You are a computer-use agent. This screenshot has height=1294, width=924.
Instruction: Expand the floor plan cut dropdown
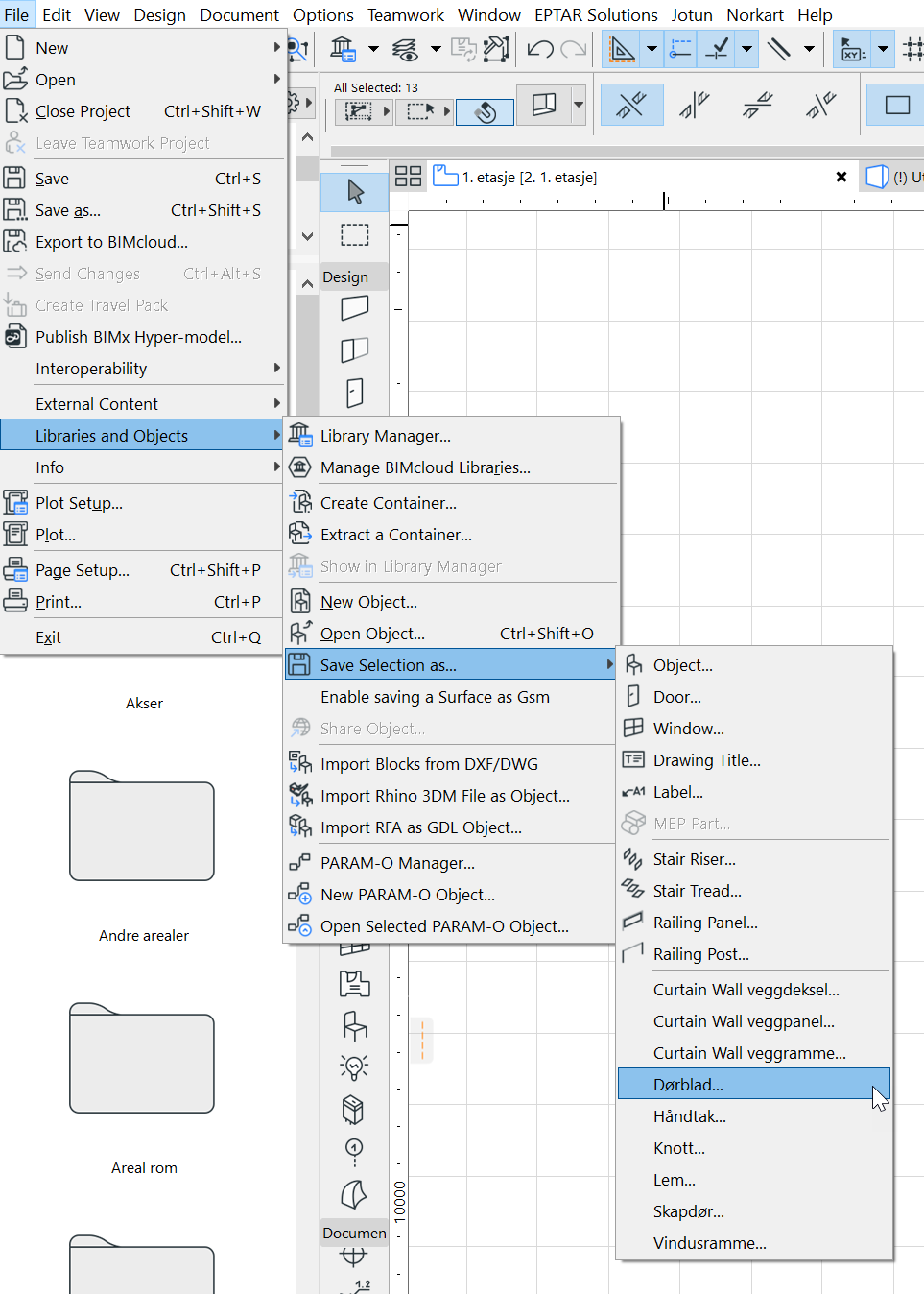point(578,105)
